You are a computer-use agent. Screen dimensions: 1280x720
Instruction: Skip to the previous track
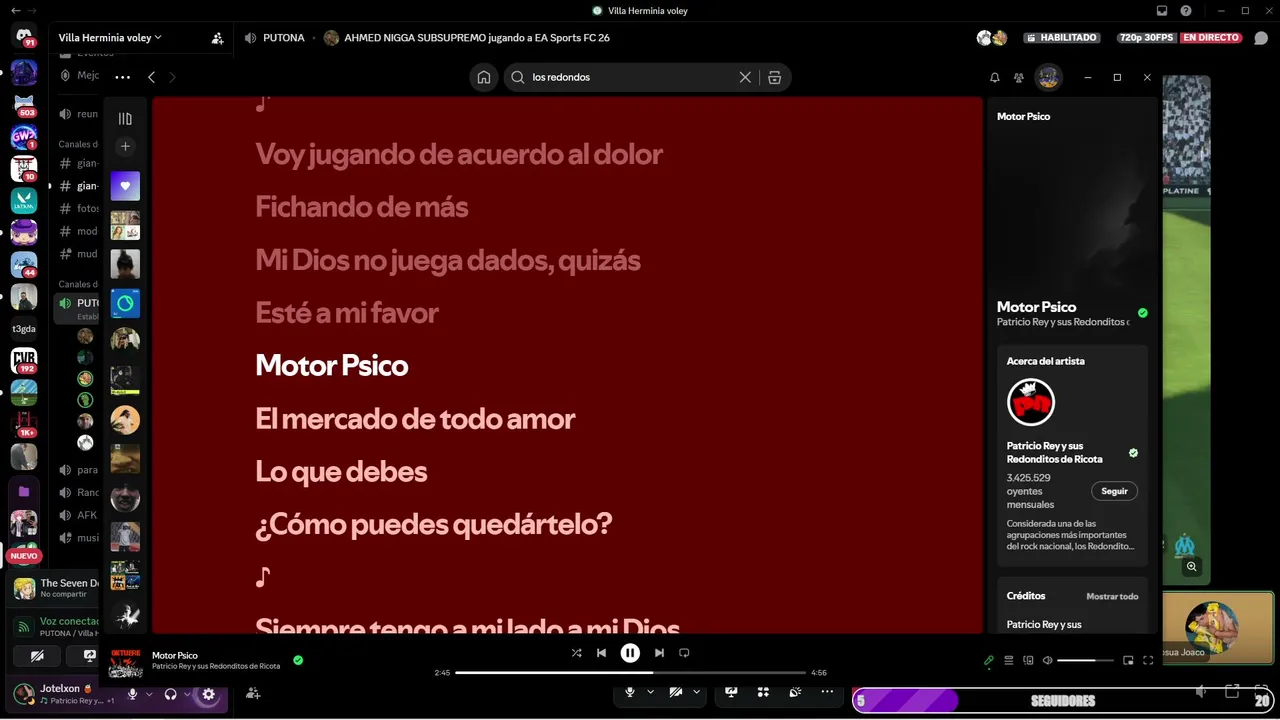[601, 653]
